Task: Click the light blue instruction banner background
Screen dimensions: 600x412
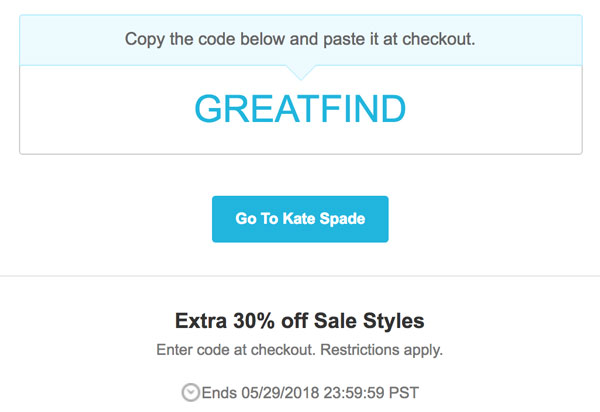Action: (80, 40)
